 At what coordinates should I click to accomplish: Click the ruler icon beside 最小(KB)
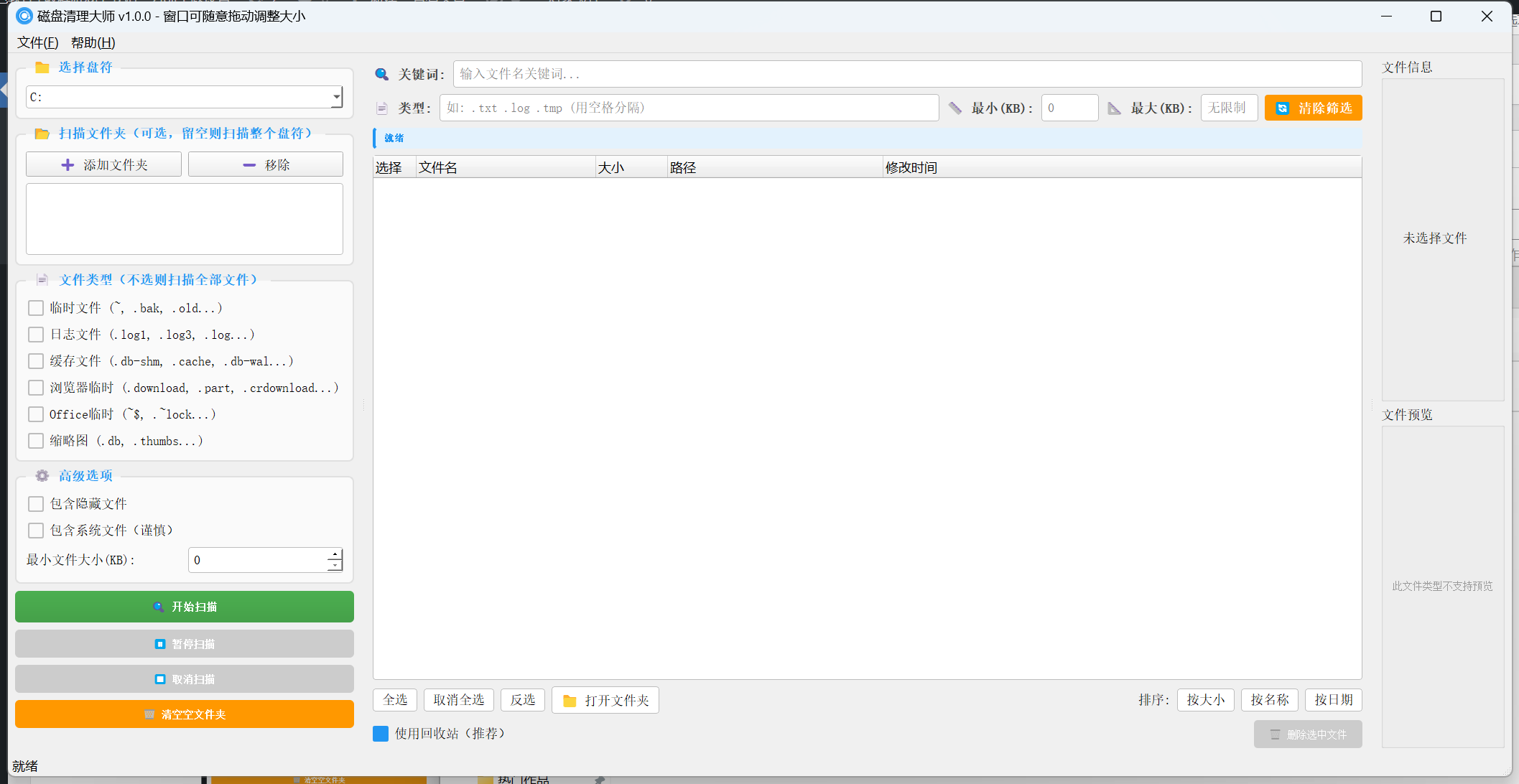pyautogui.click(x=955, y=108)
